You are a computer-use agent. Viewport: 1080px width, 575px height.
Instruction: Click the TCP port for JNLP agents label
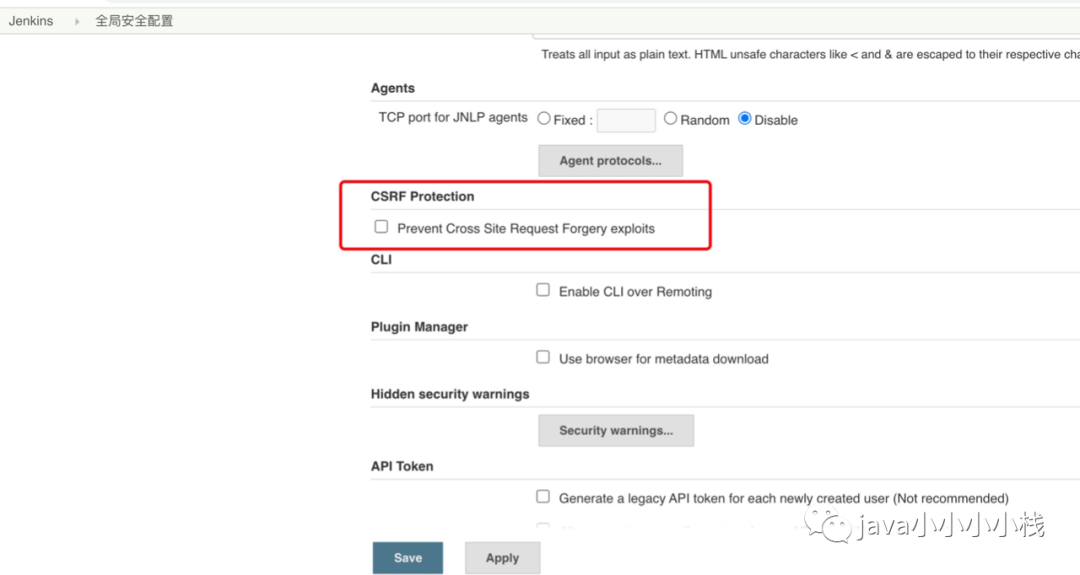(x=453, y=118)
